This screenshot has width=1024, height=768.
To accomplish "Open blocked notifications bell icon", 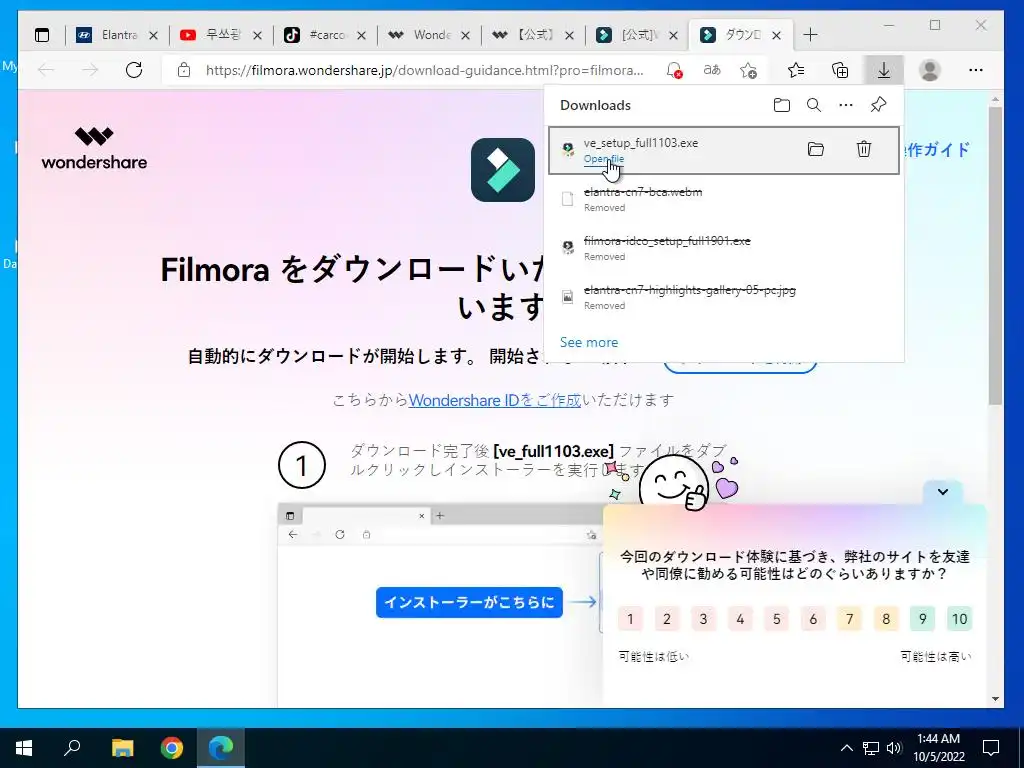I will pyautogui.click(x=674, y=70).
